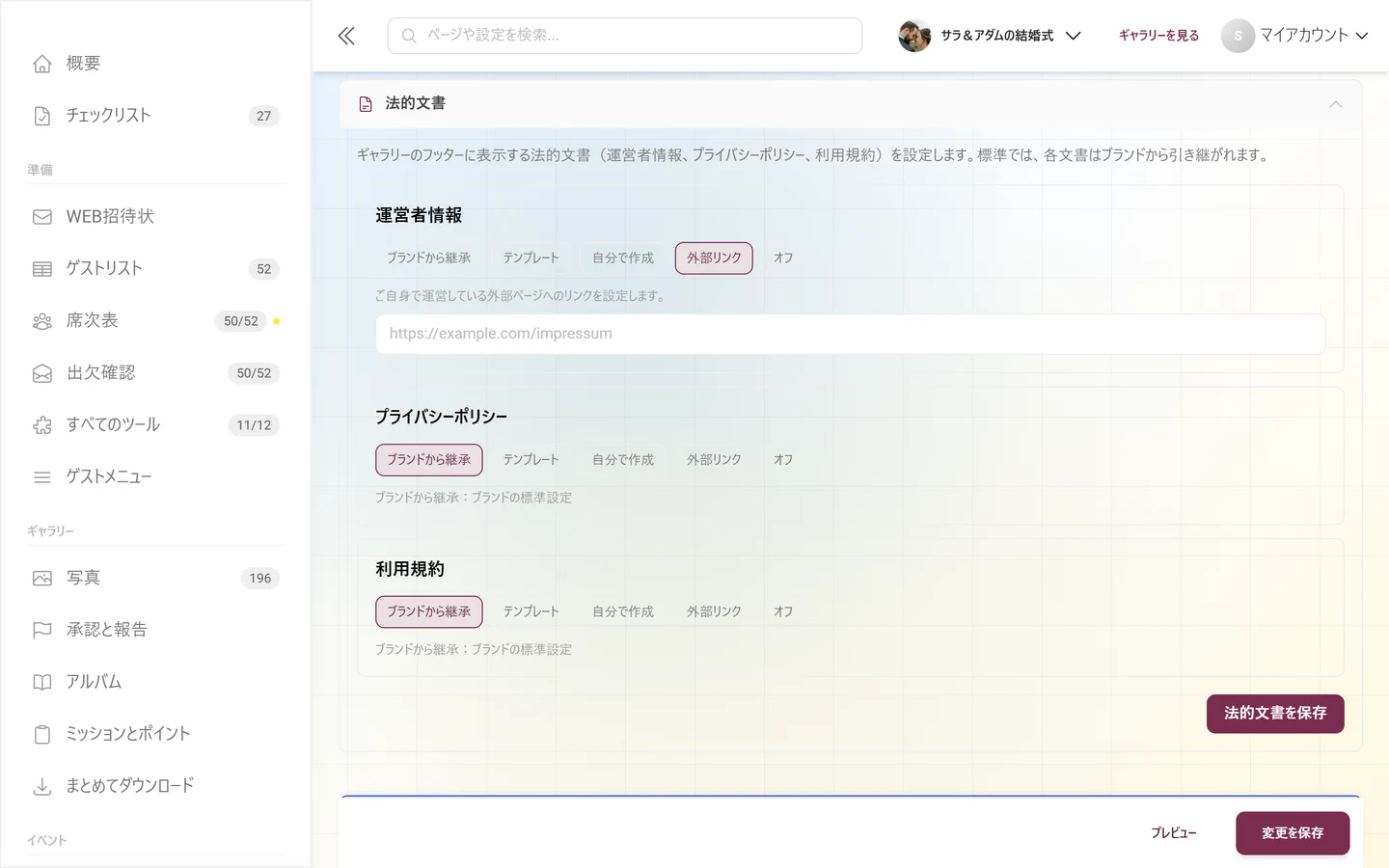Click the S avatar for マイアカウント

point(1238,36)
